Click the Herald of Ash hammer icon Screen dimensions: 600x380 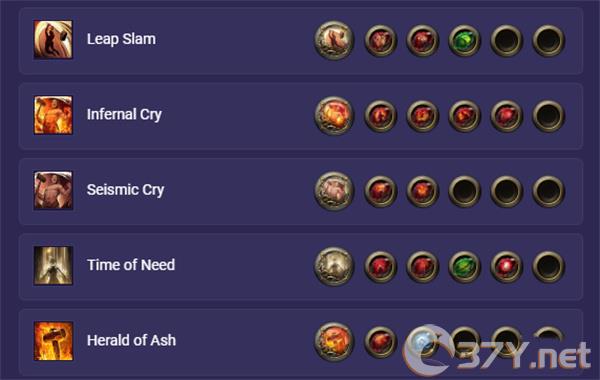[x=53, y=341]
